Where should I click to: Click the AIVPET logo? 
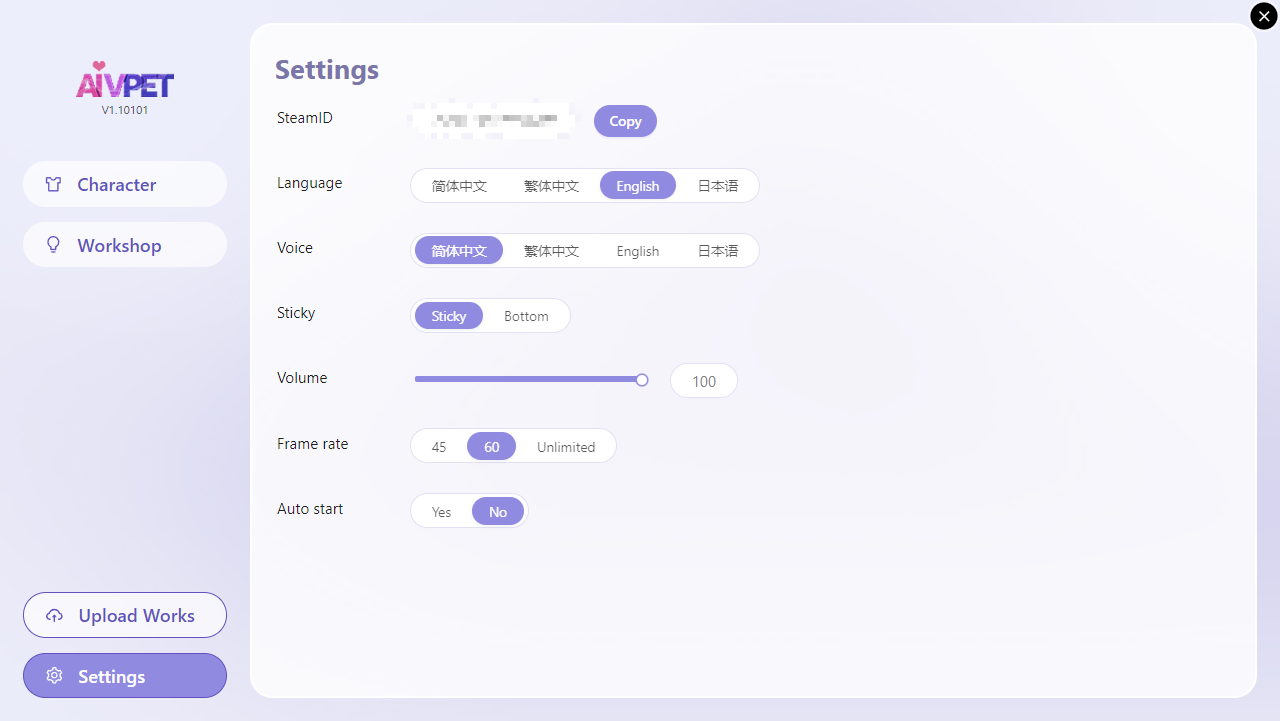click(125, 81)
